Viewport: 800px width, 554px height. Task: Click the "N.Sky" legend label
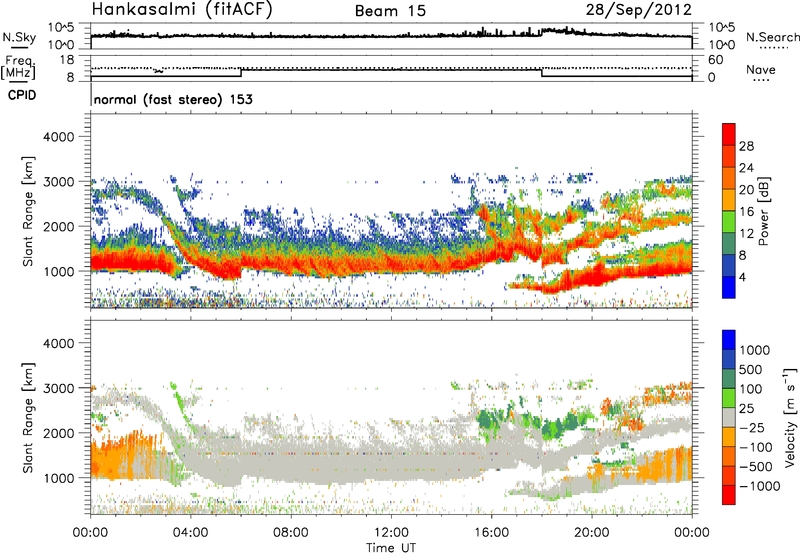[x=19, y=37]
